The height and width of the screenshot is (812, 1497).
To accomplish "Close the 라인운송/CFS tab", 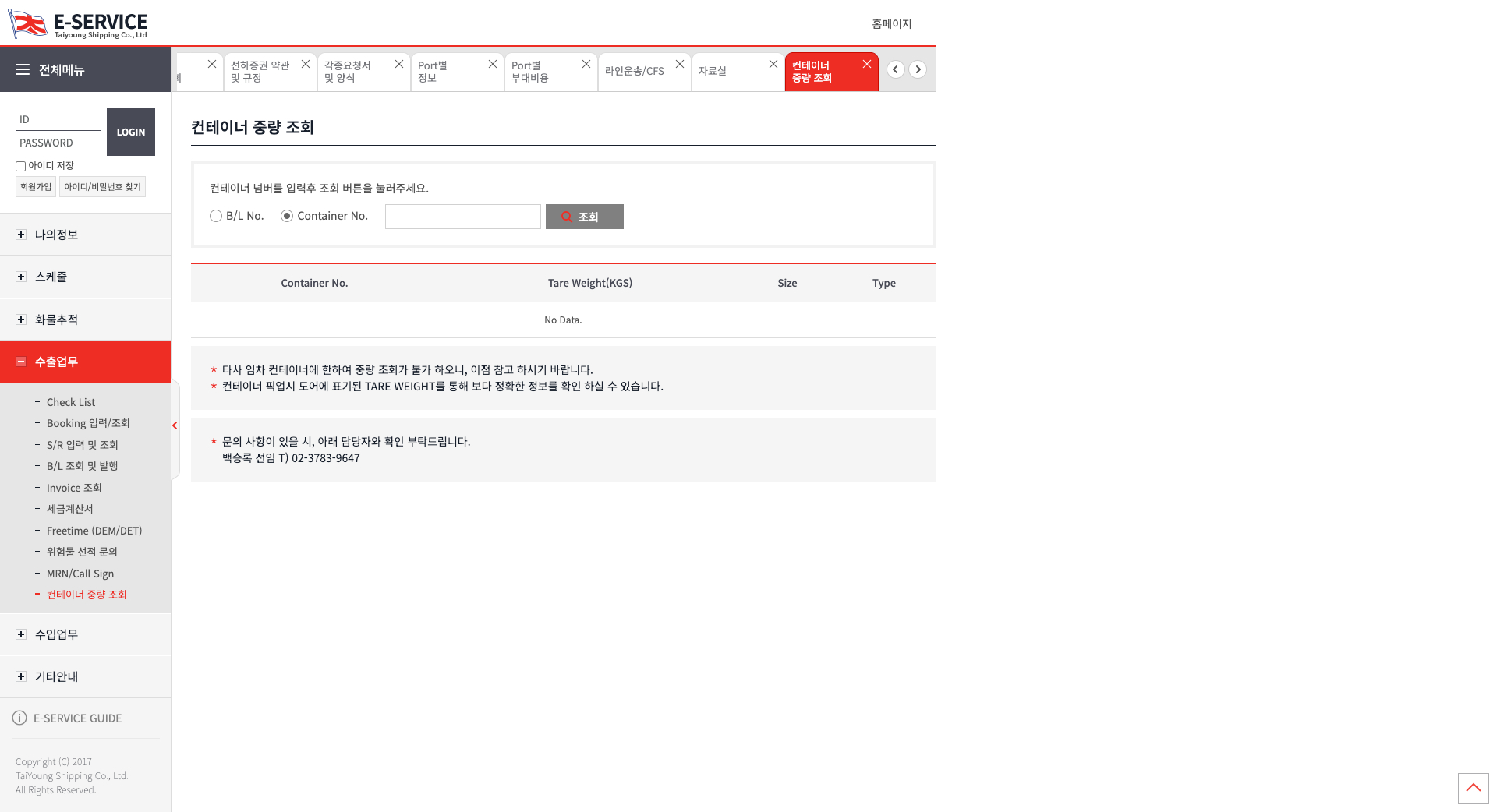I will click(x=680, y=64).
